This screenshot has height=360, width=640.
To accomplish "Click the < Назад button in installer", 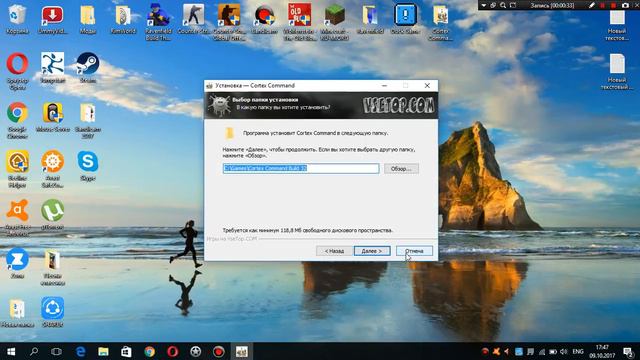I will click(x=334, y=251).
